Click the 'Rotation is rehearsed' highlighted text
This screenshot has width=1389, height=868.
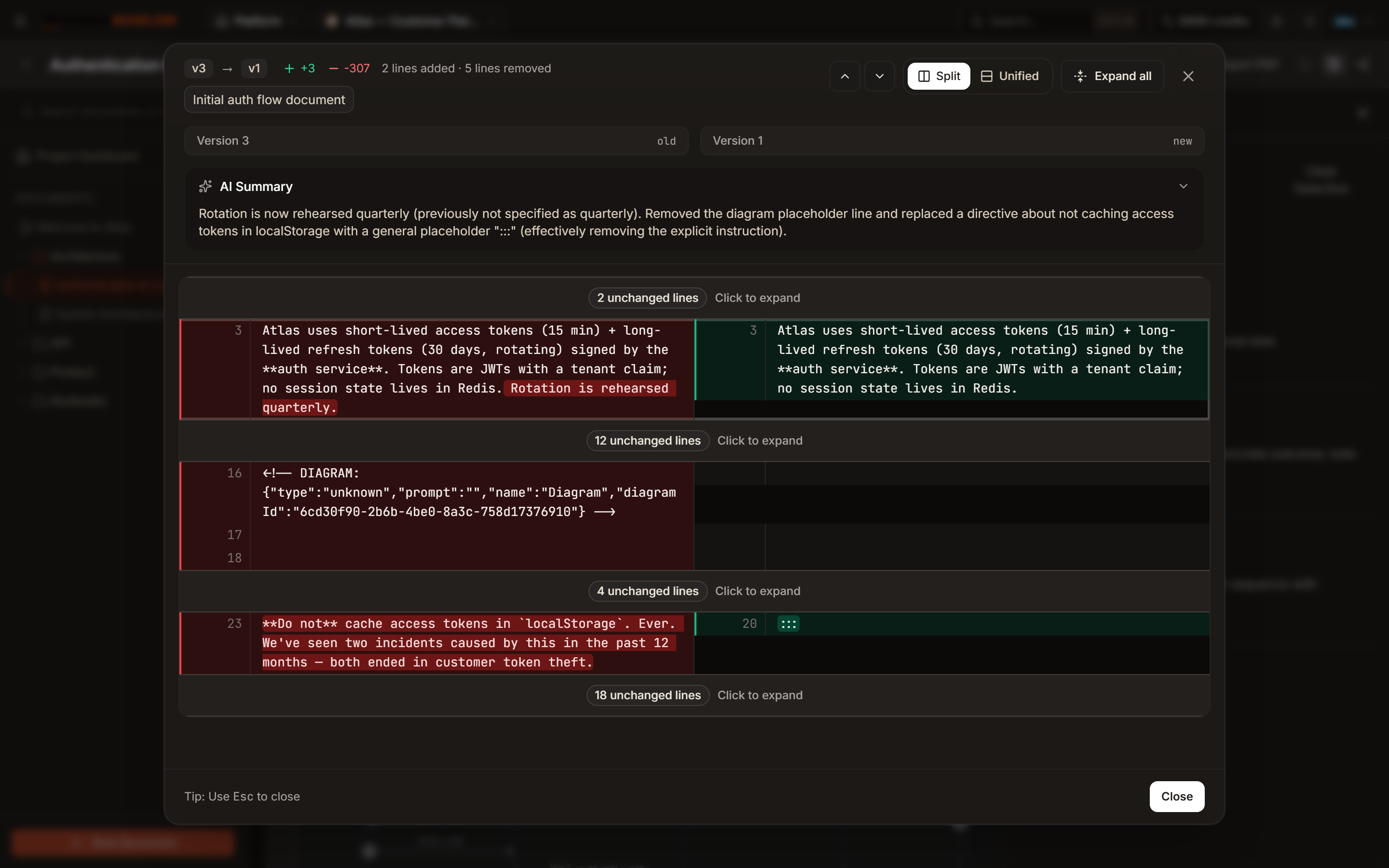coord(589,389)
